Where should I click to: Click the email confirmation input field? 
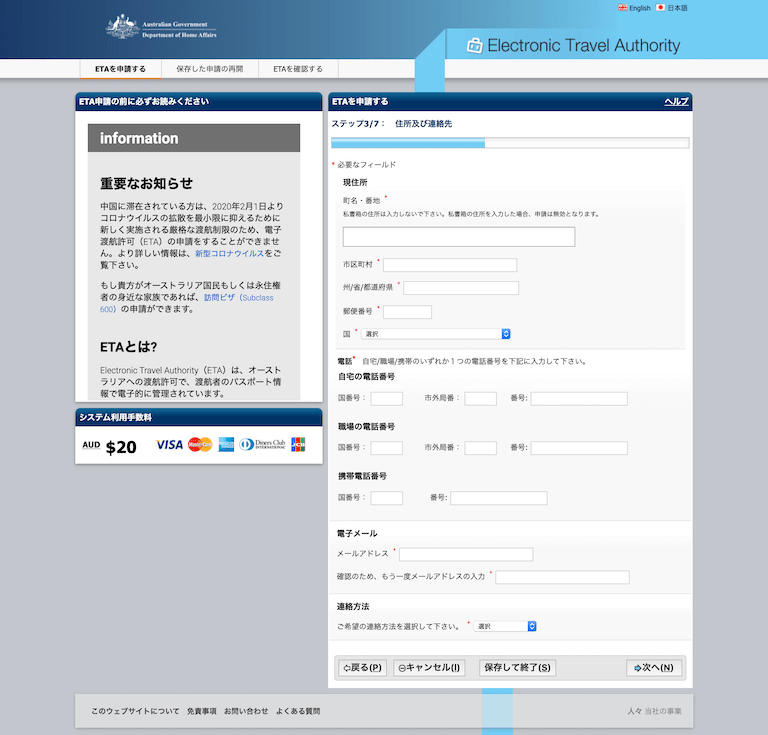pyautogui.click(x=562, y=577)
